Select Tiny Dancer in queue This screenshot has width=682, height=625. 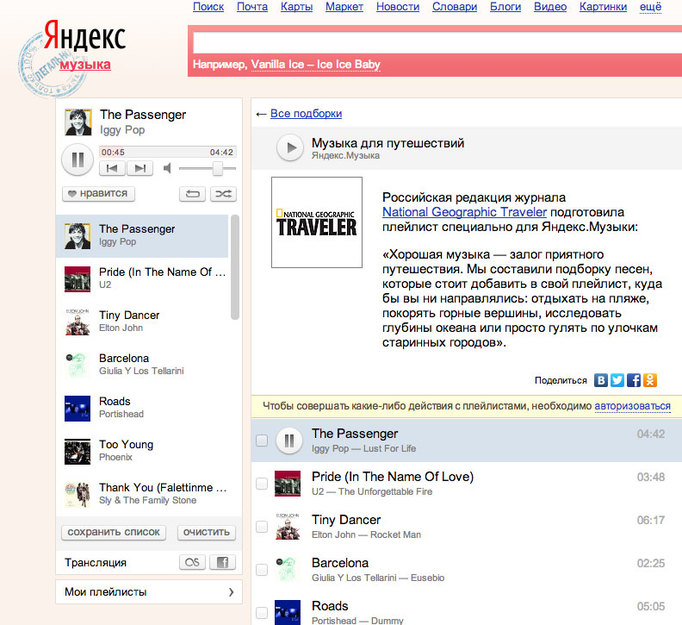tap(142, 321)
